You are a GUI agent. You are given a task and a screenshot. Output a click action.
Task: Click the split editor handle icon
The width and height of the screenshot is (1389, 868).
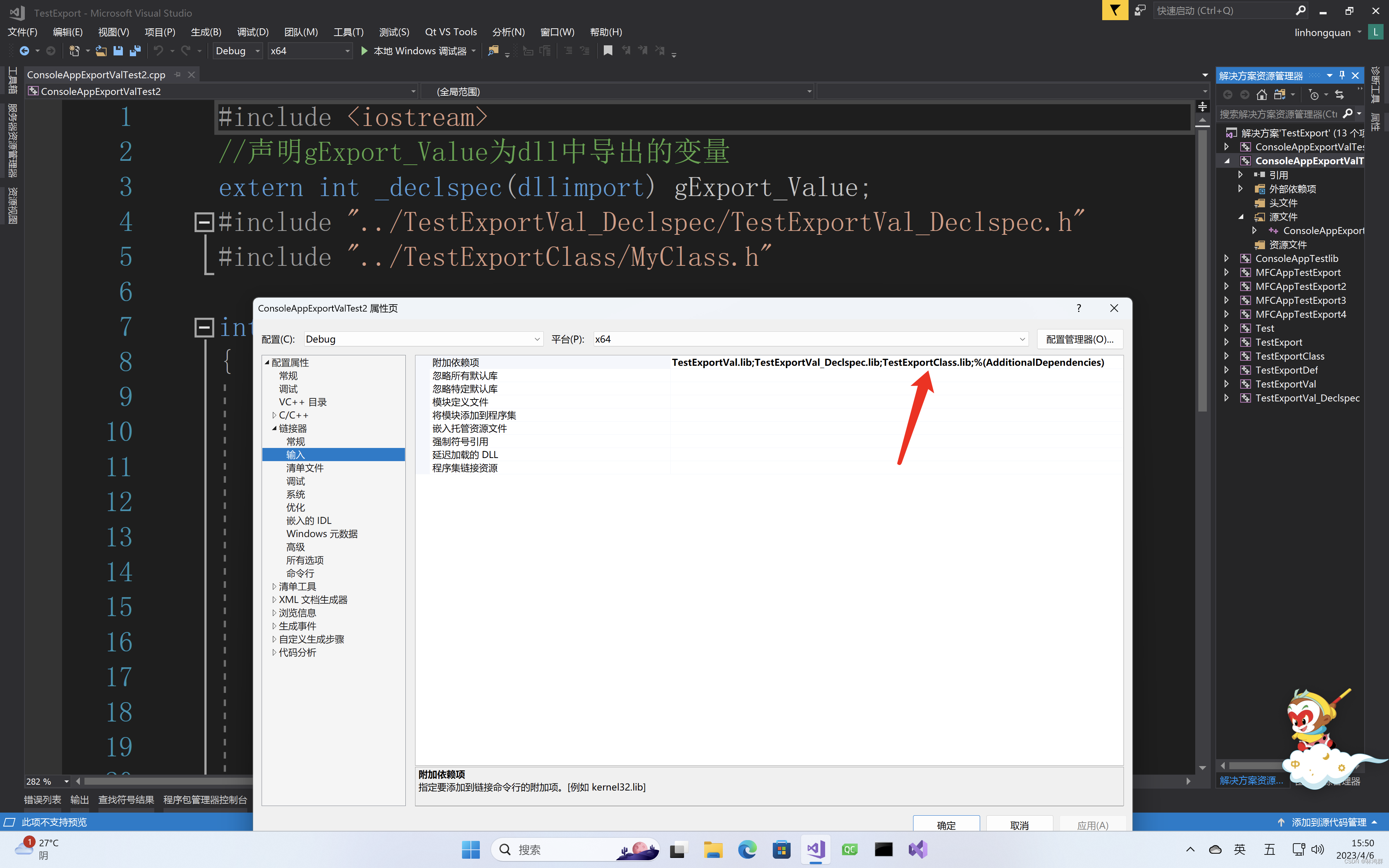pos(1202,107)
